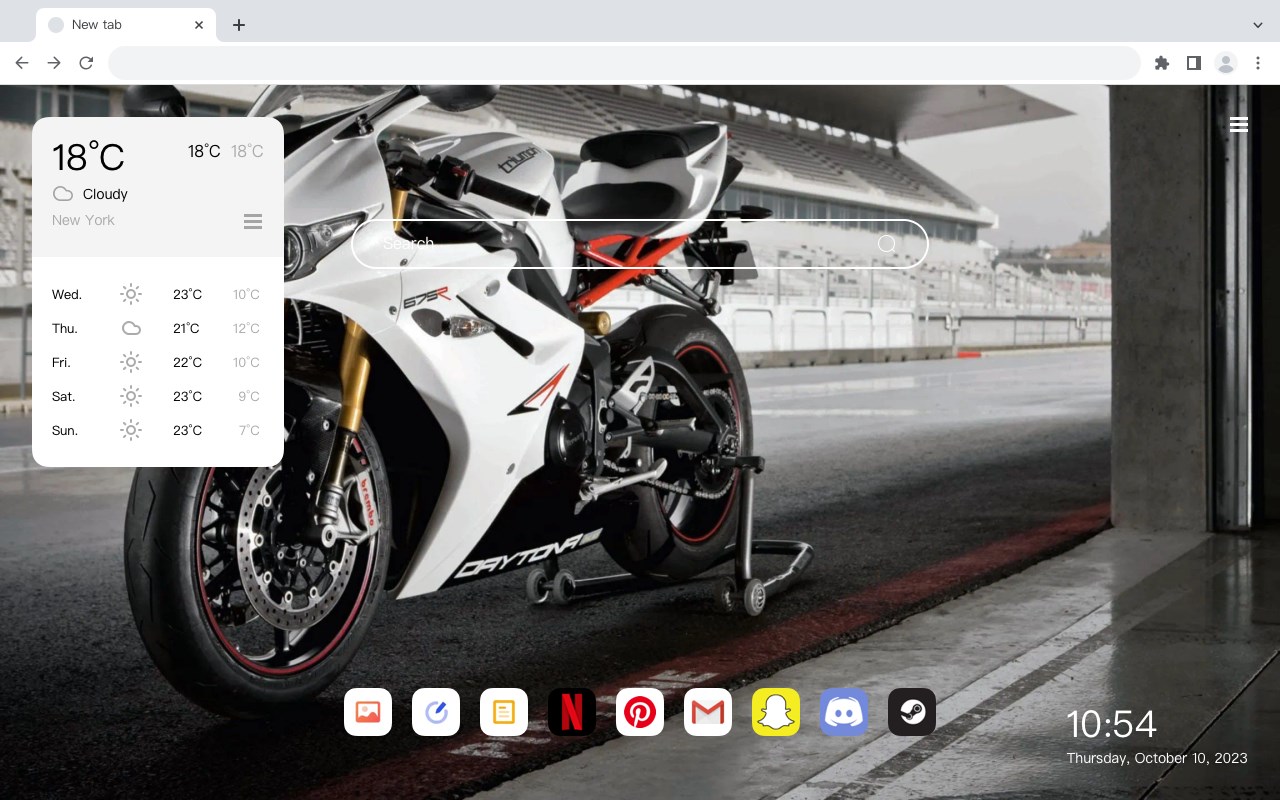Click the 10:54 clock display
The height and width of the screenshot is (800, 1280).
click(x=1111, y=724)
